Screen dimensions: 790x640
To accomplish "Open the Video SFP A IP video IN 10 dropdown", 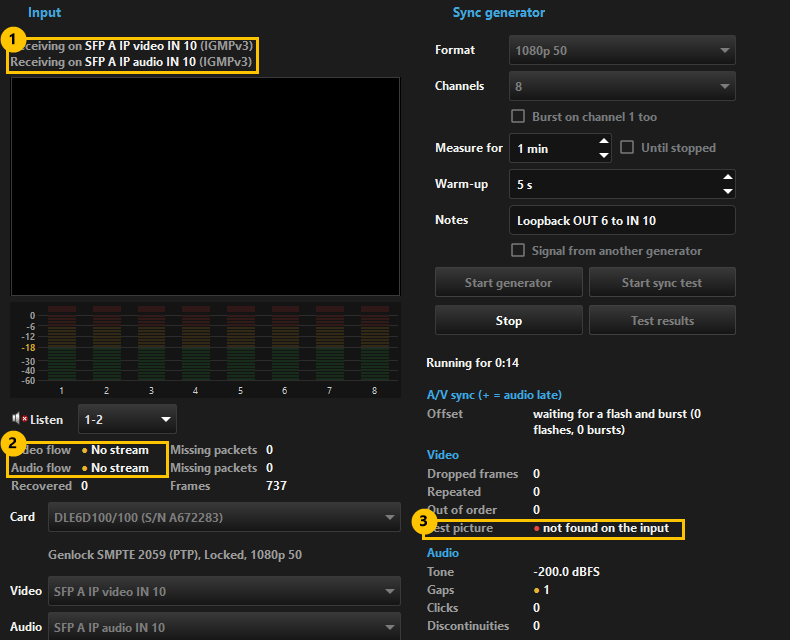I will pyautogui.click(x=224, y=591).
